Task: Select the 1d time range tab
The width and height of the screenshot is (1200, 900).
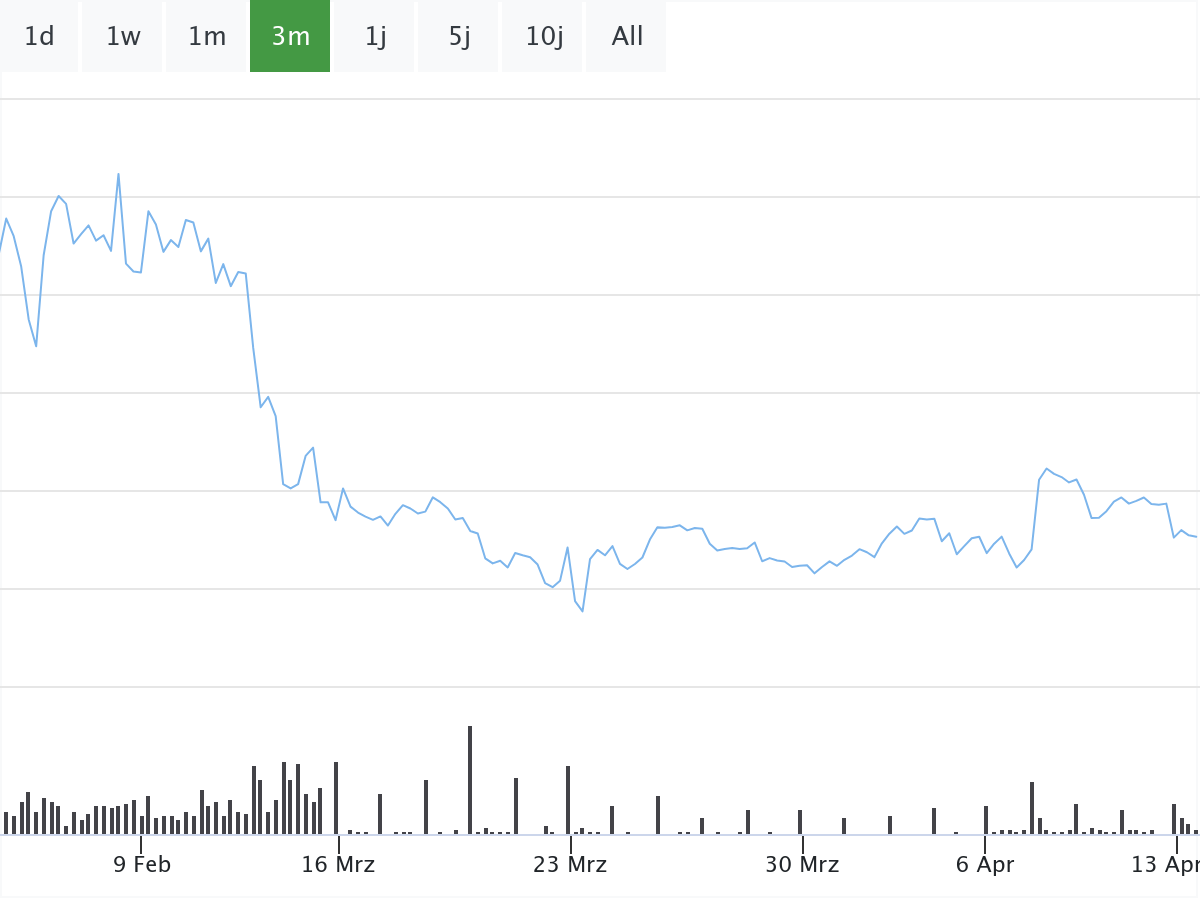Action: pos(39,37)
